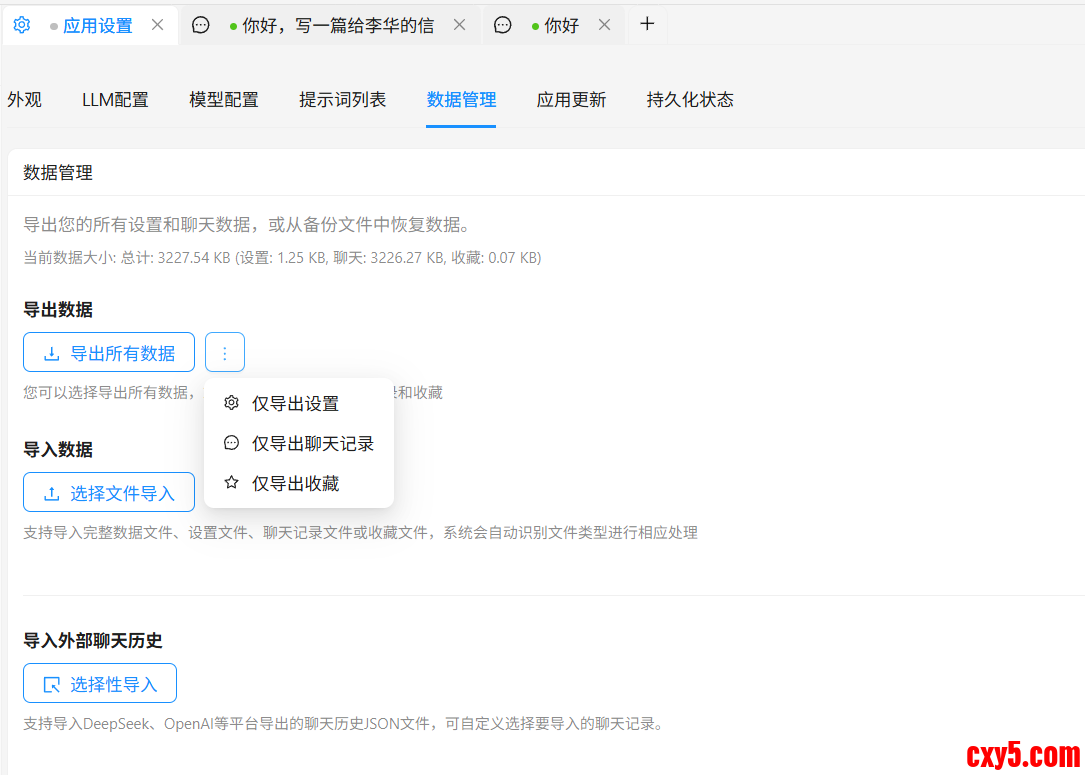The height and width of the screenshot is (775, 1085).
Task: Click the chat bubble icon on the 你好，写一篇给李华的信 tab
Action: (x=201, y=25)
